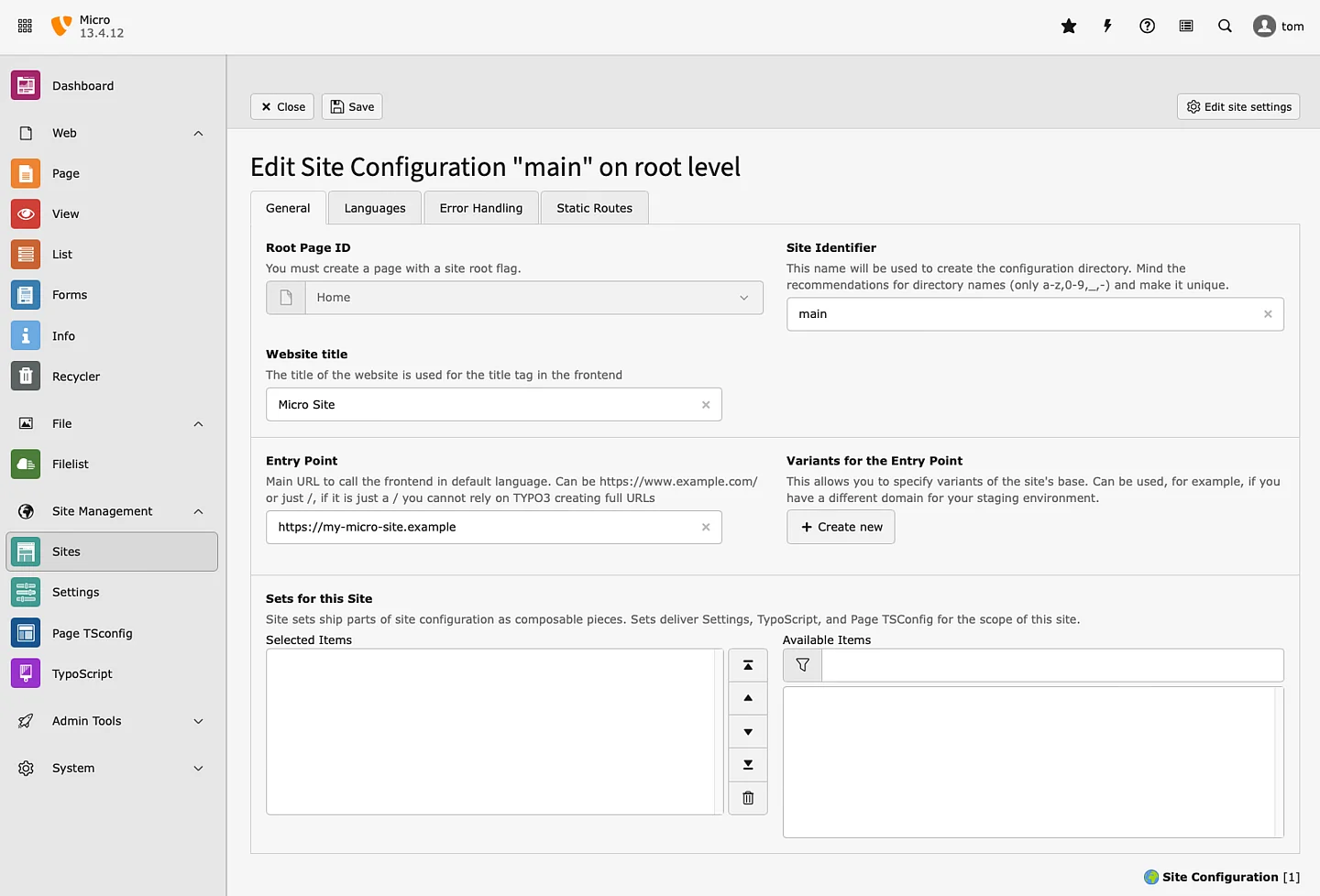Switch to the Languages tab
This screenshot has height=896, width=1320.
click(375, 208)
